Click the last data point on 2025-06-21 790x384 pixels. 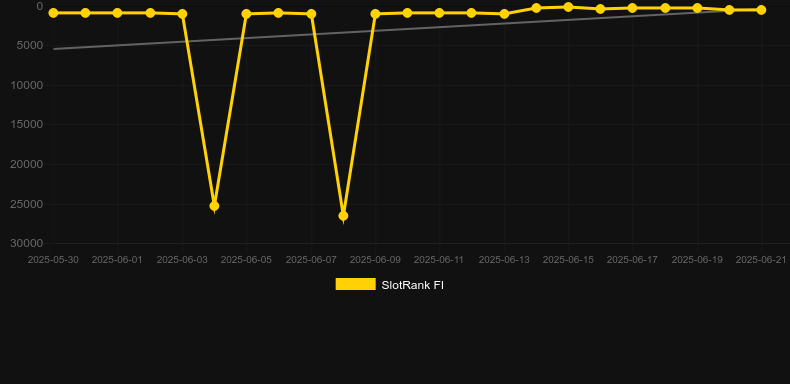coord(761,10)
